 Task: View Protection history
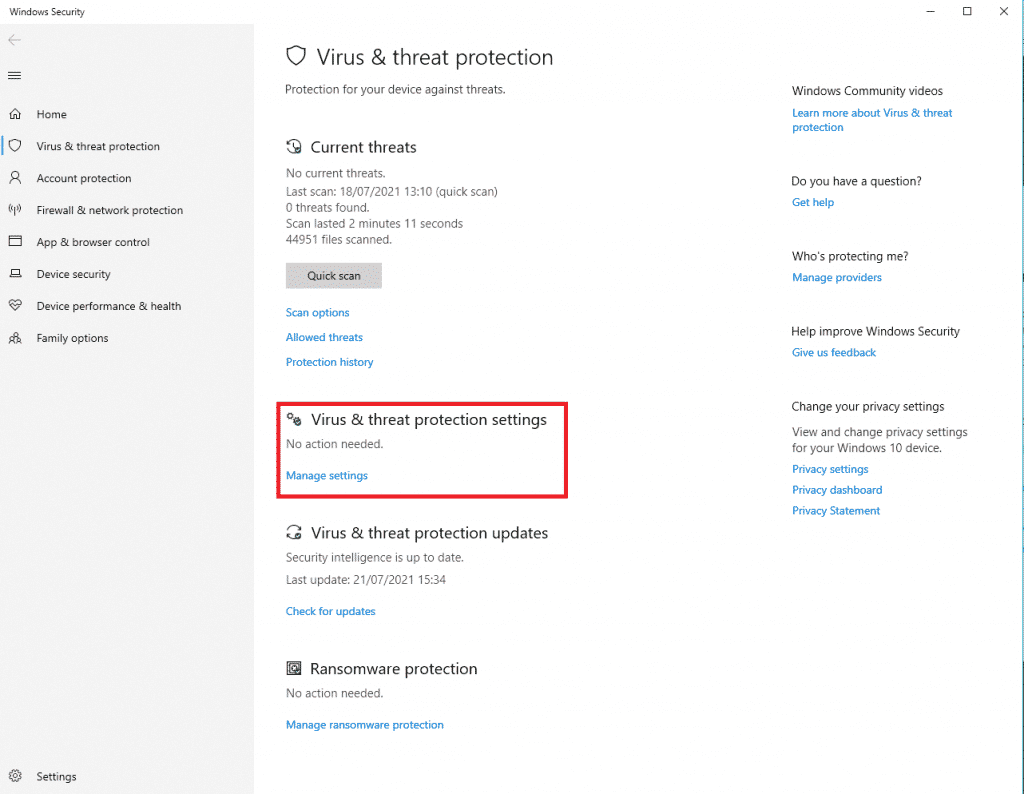tap(329, 361)
